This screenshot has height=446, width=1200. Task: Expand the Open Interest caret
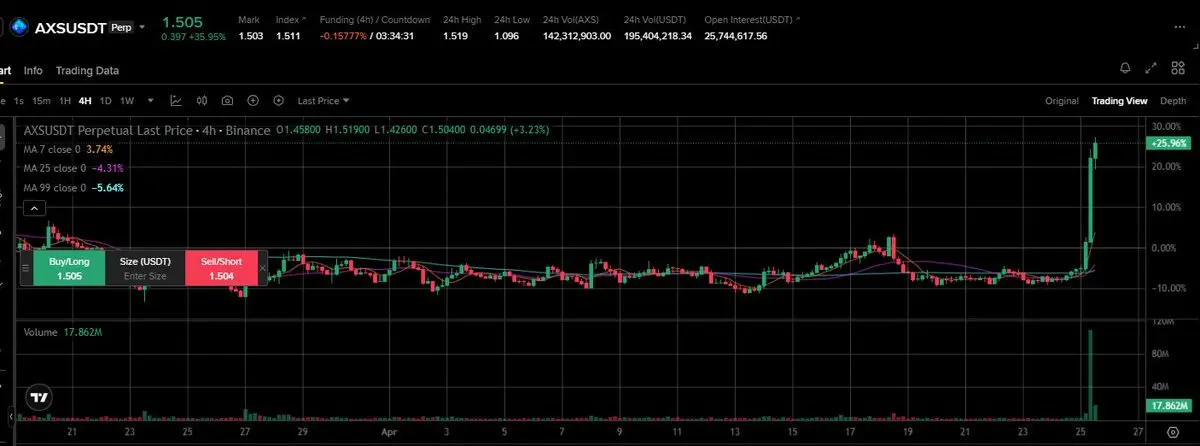click(799, 19)
